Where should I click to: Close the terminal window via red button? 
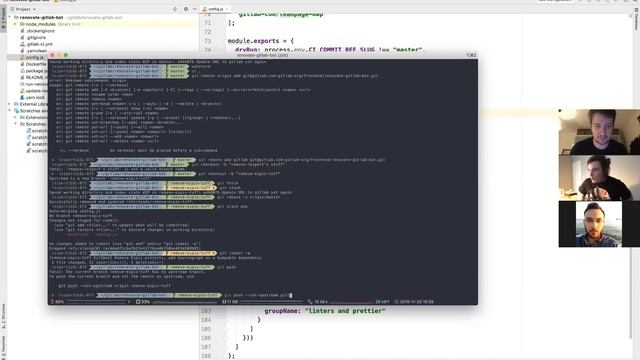click(x=52, y=55)
